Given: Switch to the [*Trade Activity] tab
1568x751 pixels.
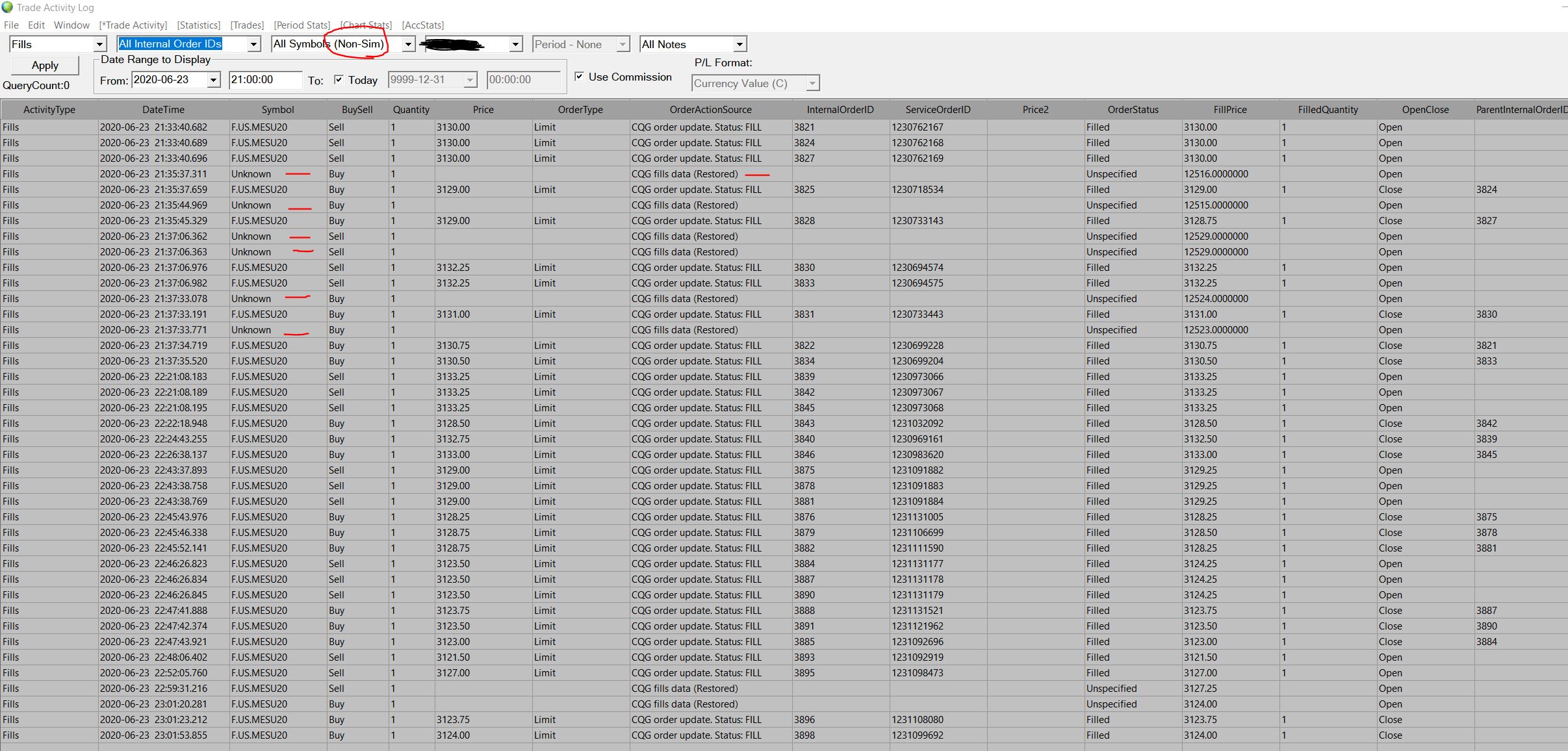Looking at the screenshot, I should (133, 25).
